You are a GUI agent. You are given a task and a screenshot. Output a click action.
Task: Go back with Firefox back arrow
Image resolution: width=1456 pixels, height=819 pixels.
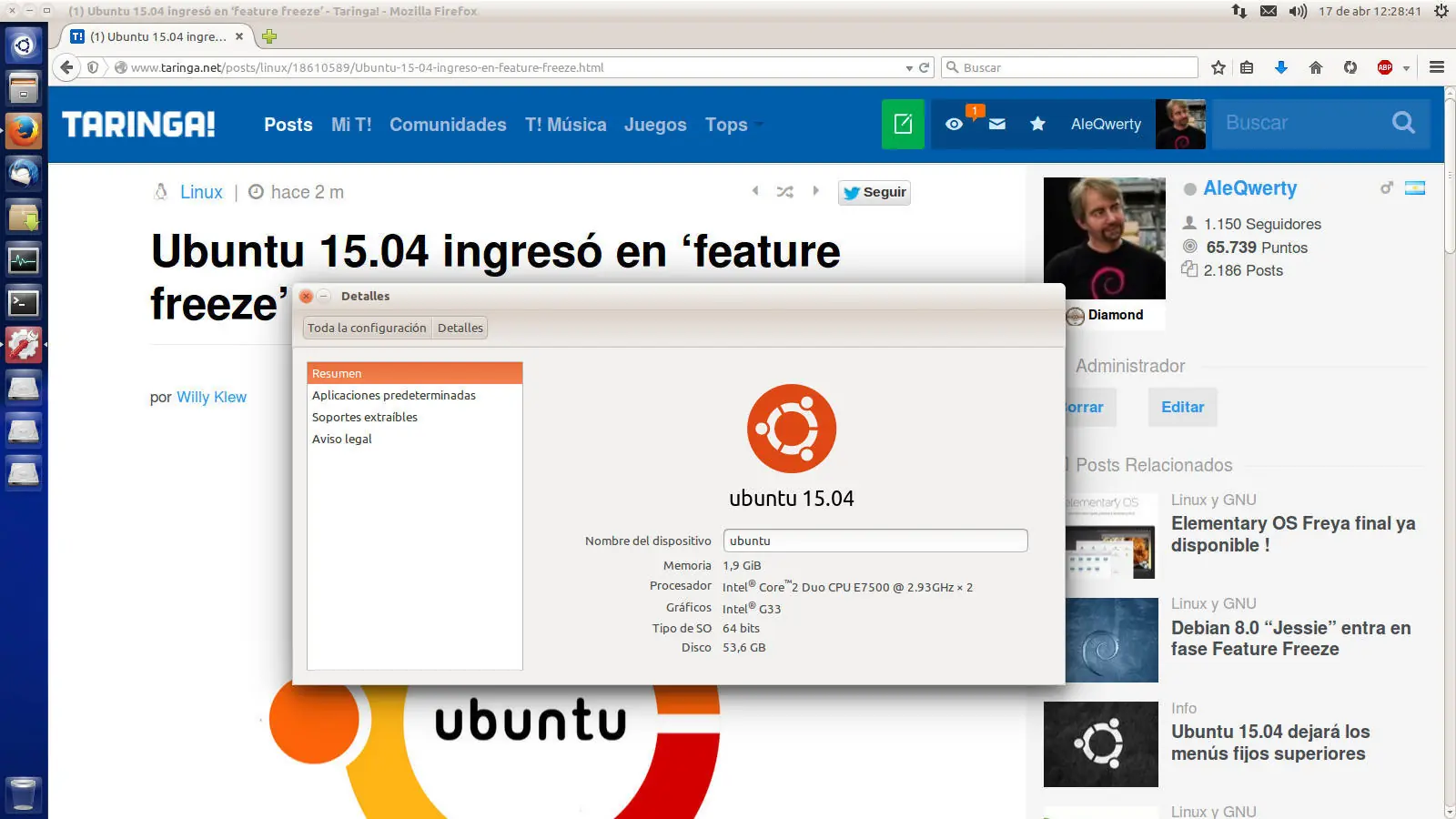[66, 67]
